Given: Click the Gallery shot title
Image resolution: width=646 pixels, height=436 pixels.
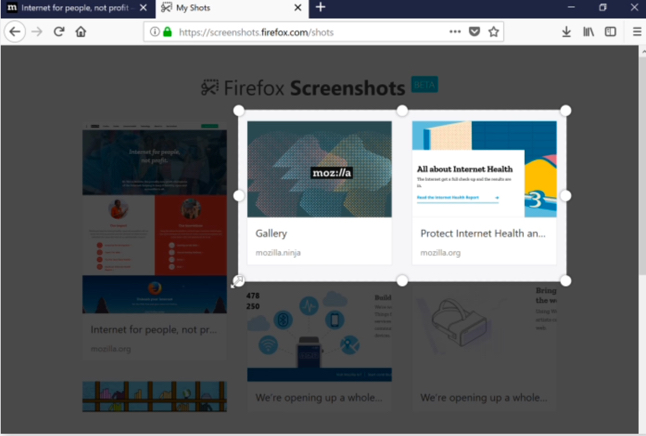Looking at the screenshot, I should tap(271, 234).
